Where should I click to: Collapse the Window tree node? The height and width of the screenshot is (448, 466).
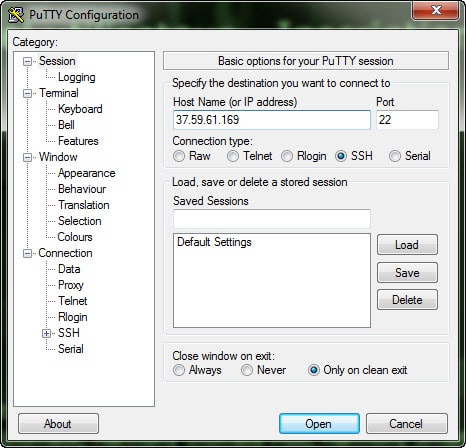point(27,157)
